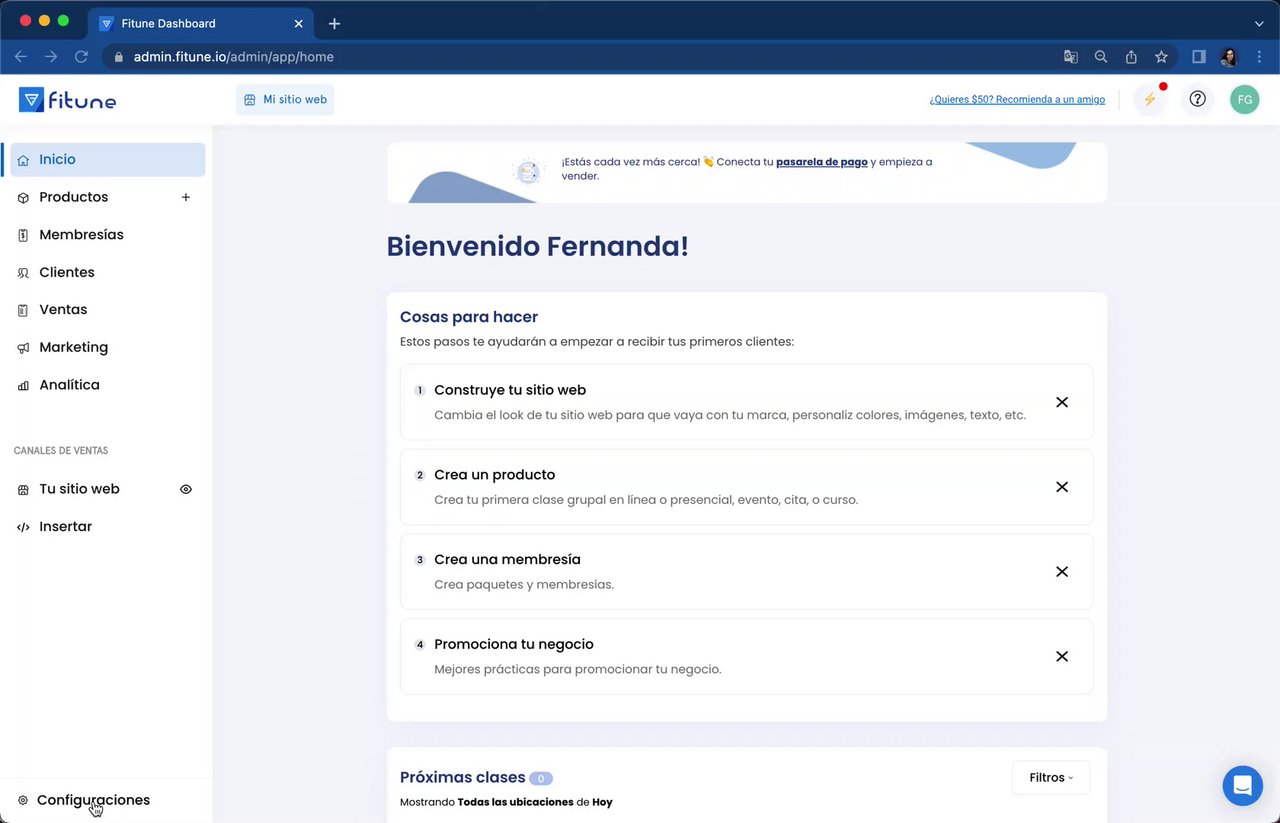This screenshot has height=823, width=1280.
Task: Close the Fitune Dashboard tab
Action: pos(298,23)
